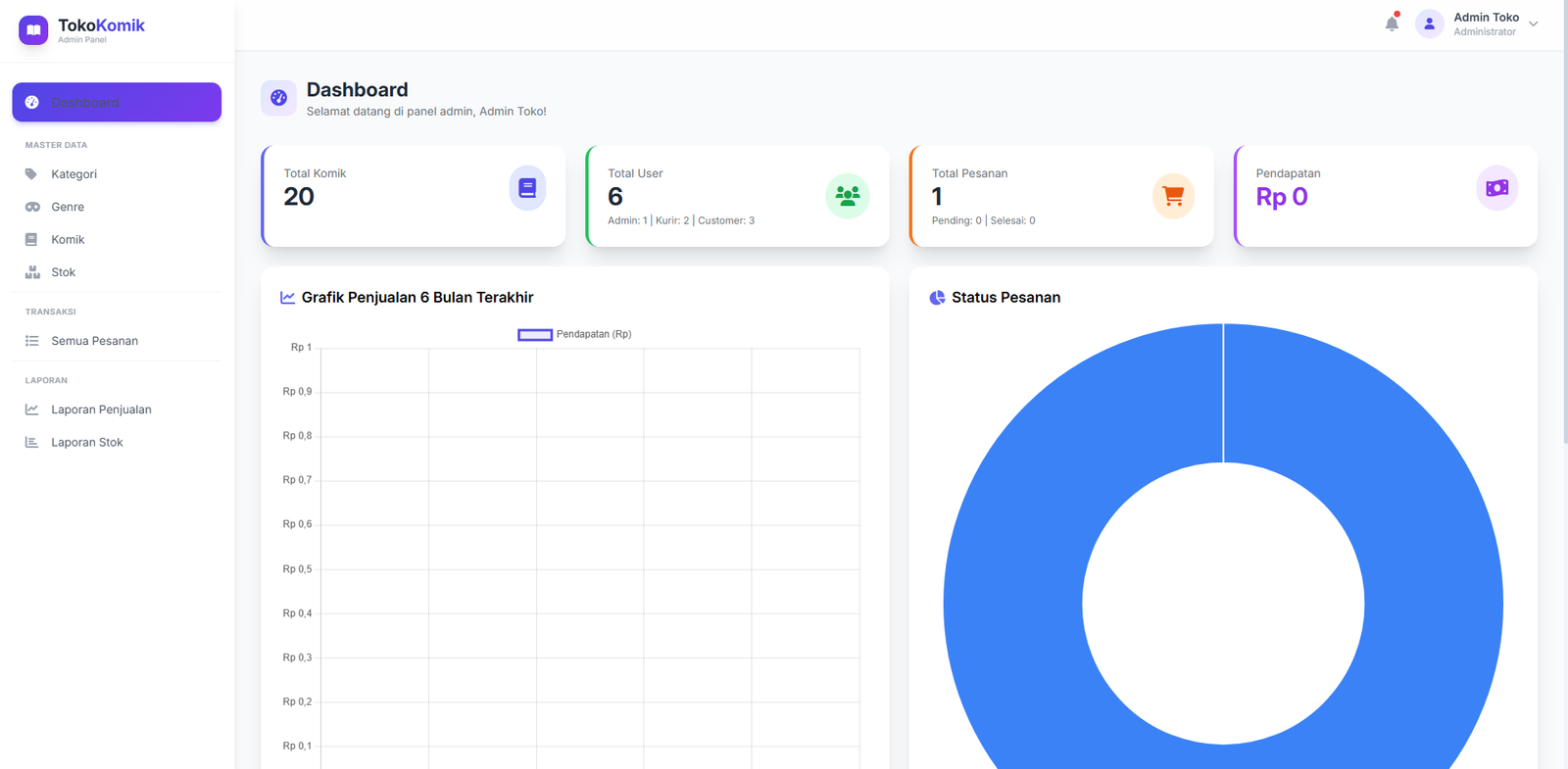Open the Laporan Stok report
Screen dimensions: 1568x769
click(117, 442)
